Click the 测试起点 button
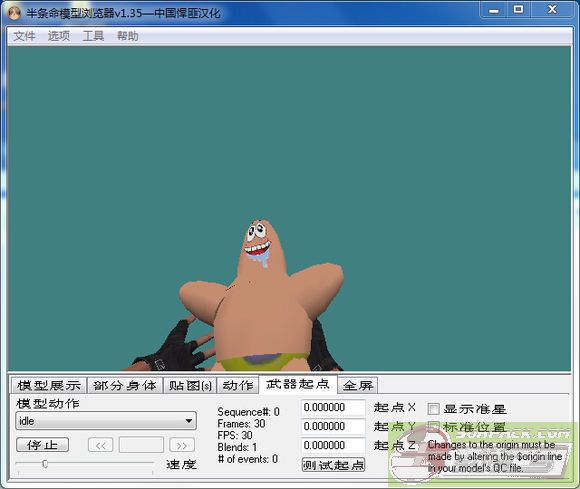The image size is (580, 489). point(333,465)
